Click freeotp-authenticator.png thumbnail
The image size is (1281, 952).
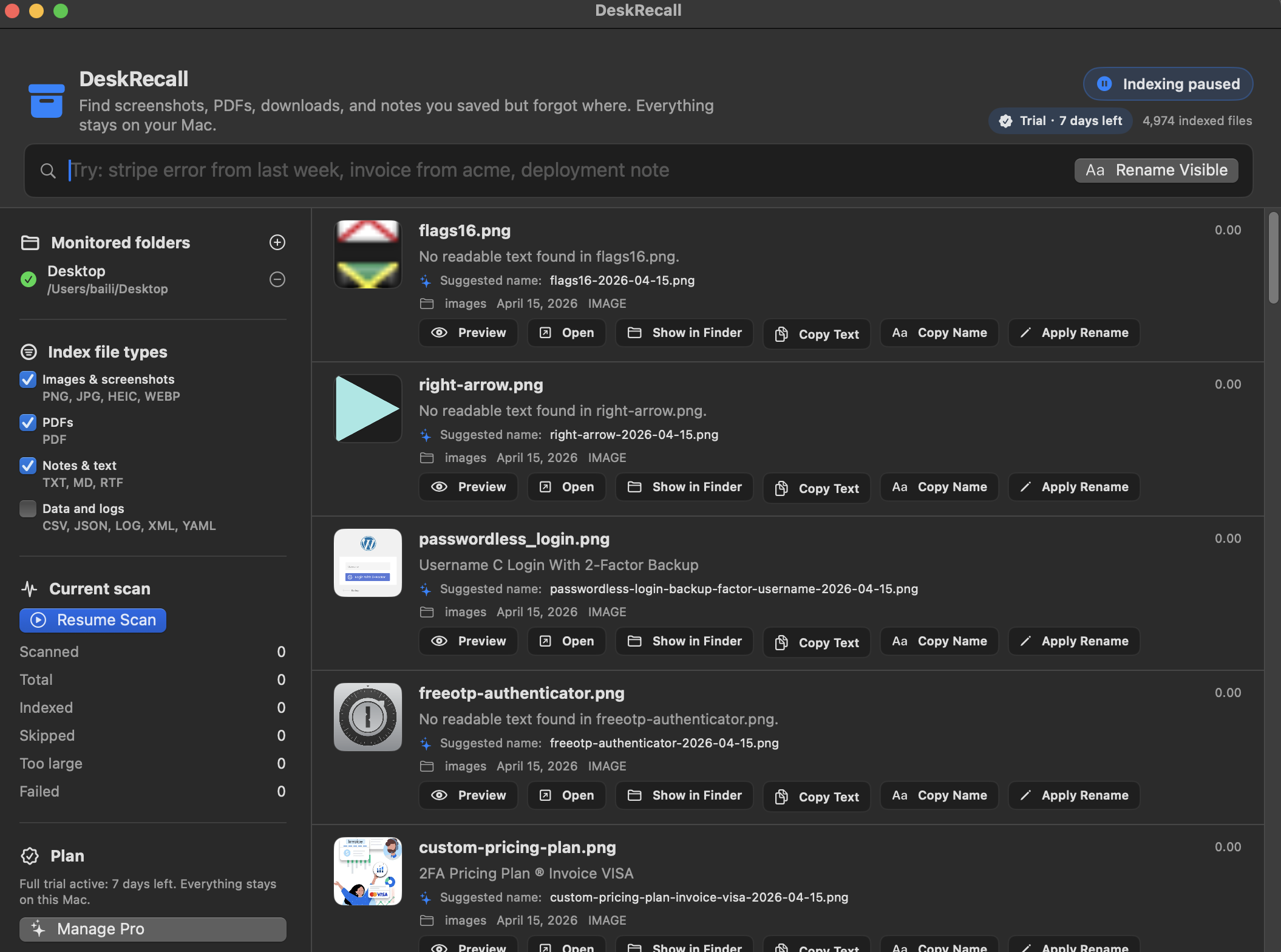pos(368,717)
